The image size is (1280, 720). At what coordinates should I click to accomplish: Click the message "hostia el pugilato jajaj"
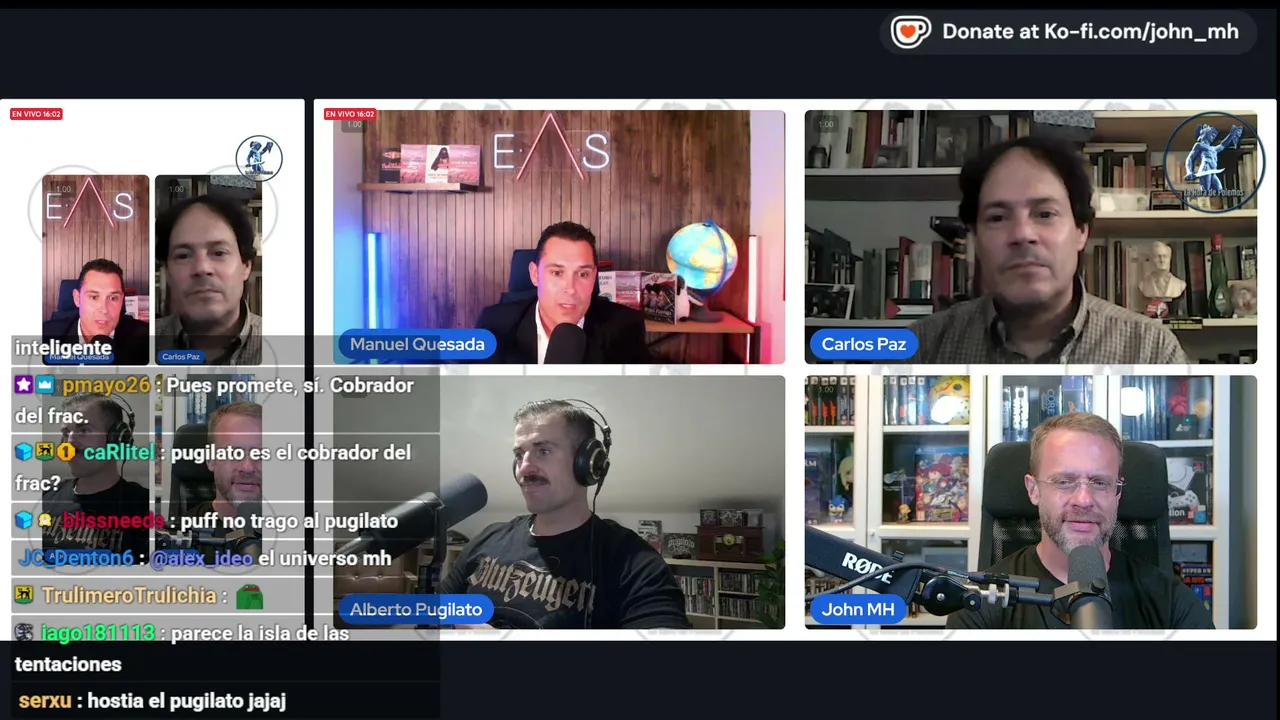[x=187, y=701]
